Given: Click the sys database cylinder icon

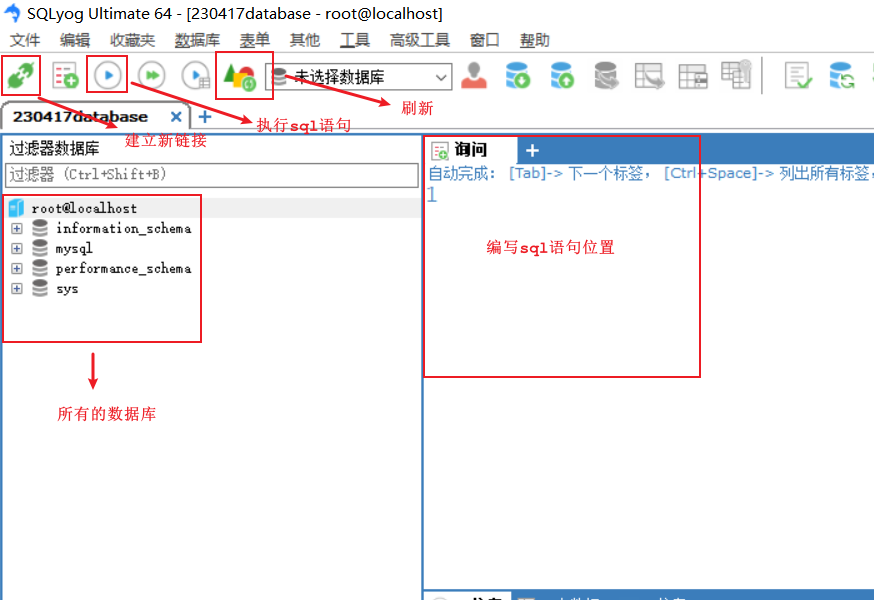Looking at the screenshot, I should click(40, 289).
